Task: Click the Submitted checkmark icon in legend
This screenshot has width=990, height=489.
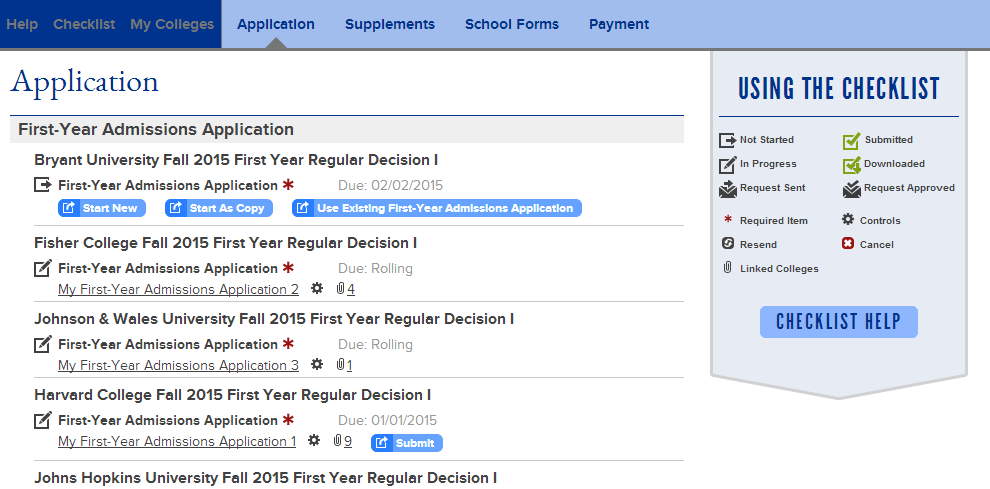Action: coord(851,141)
